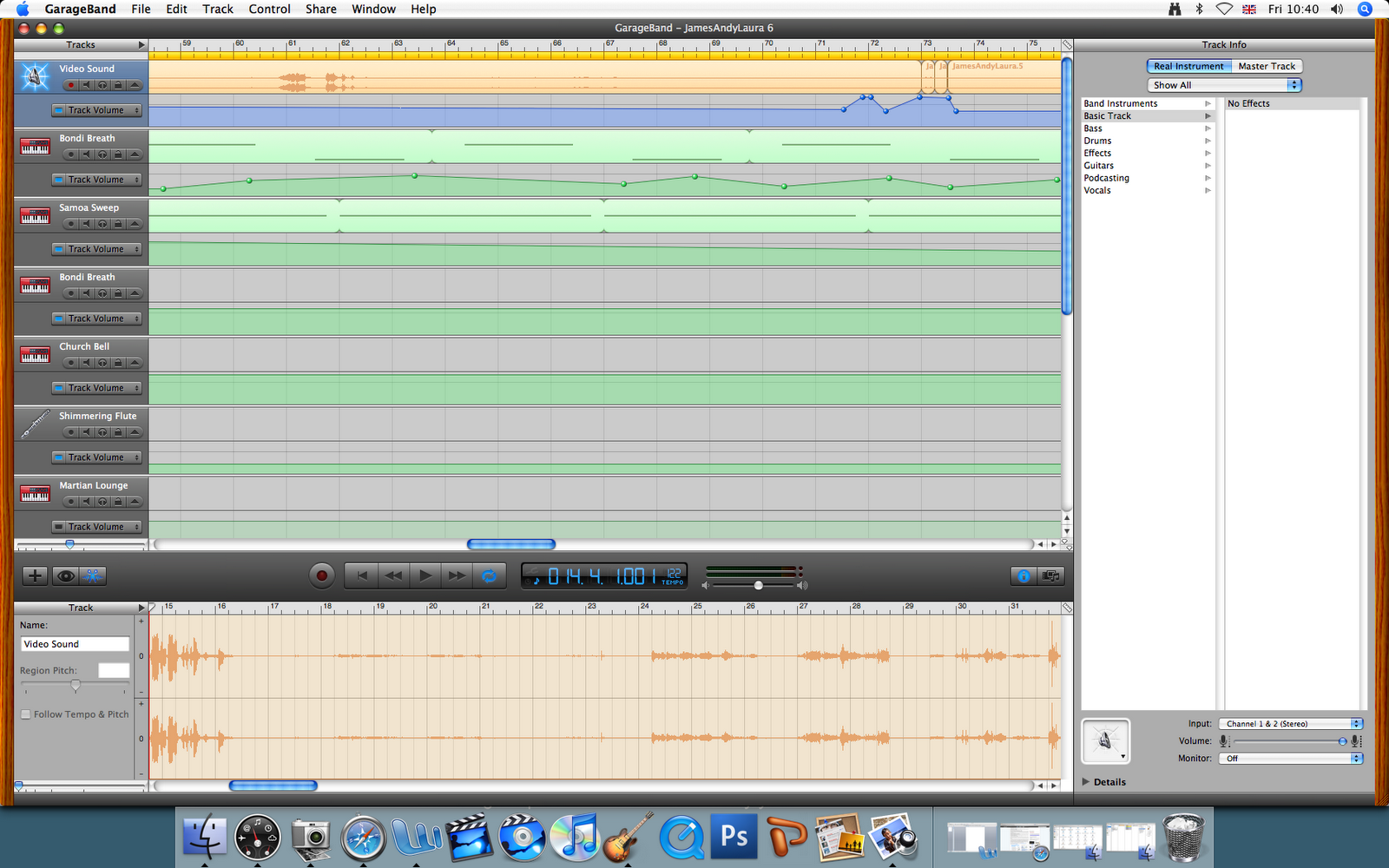The image size is (1389, 868).
Task: Enable Follow Tempo & Pitch checkbox
Action: [x=26, y=714]
